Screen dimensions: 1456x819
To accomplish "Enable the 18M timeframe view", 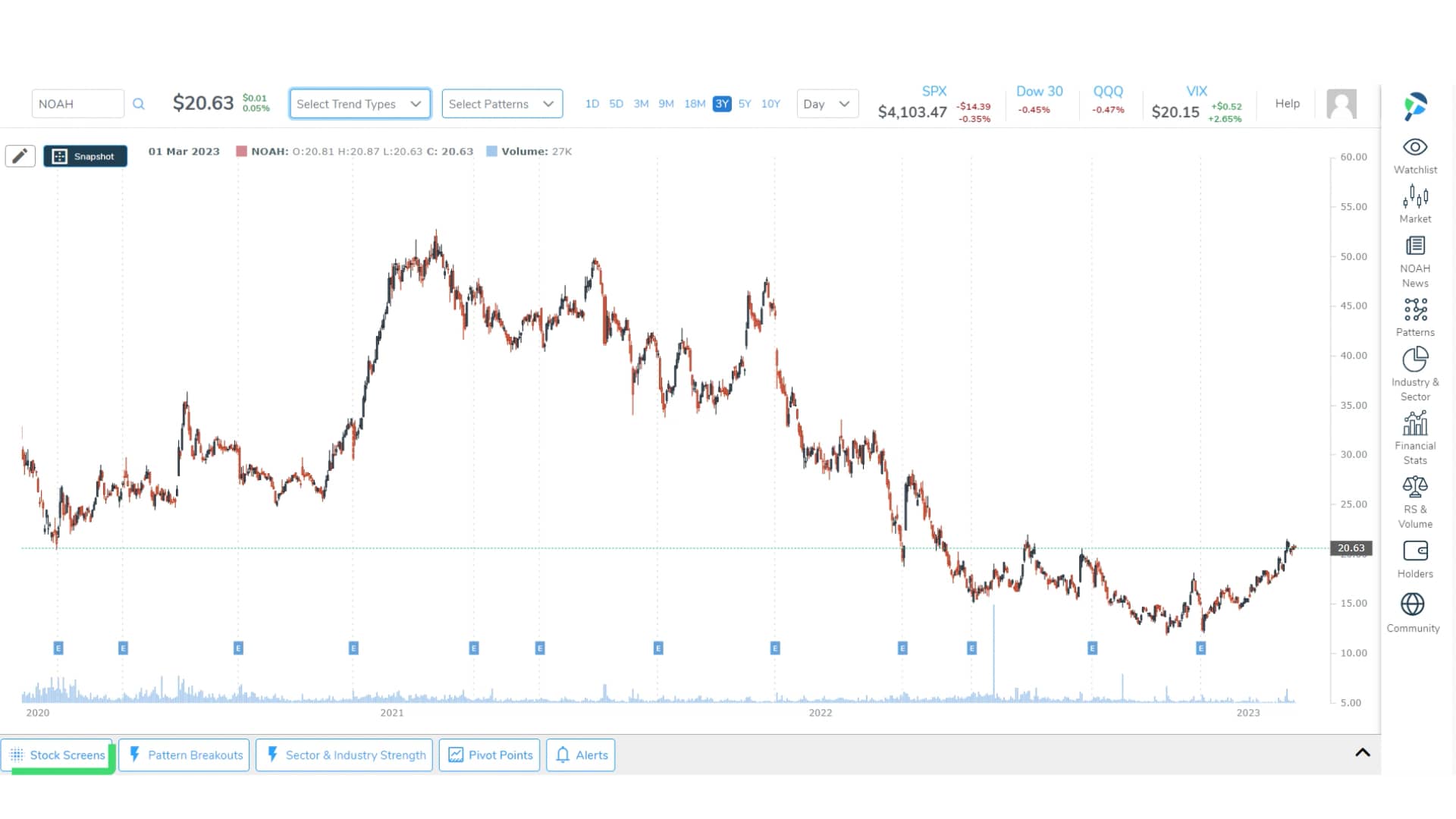I will [x=694, y=104].
